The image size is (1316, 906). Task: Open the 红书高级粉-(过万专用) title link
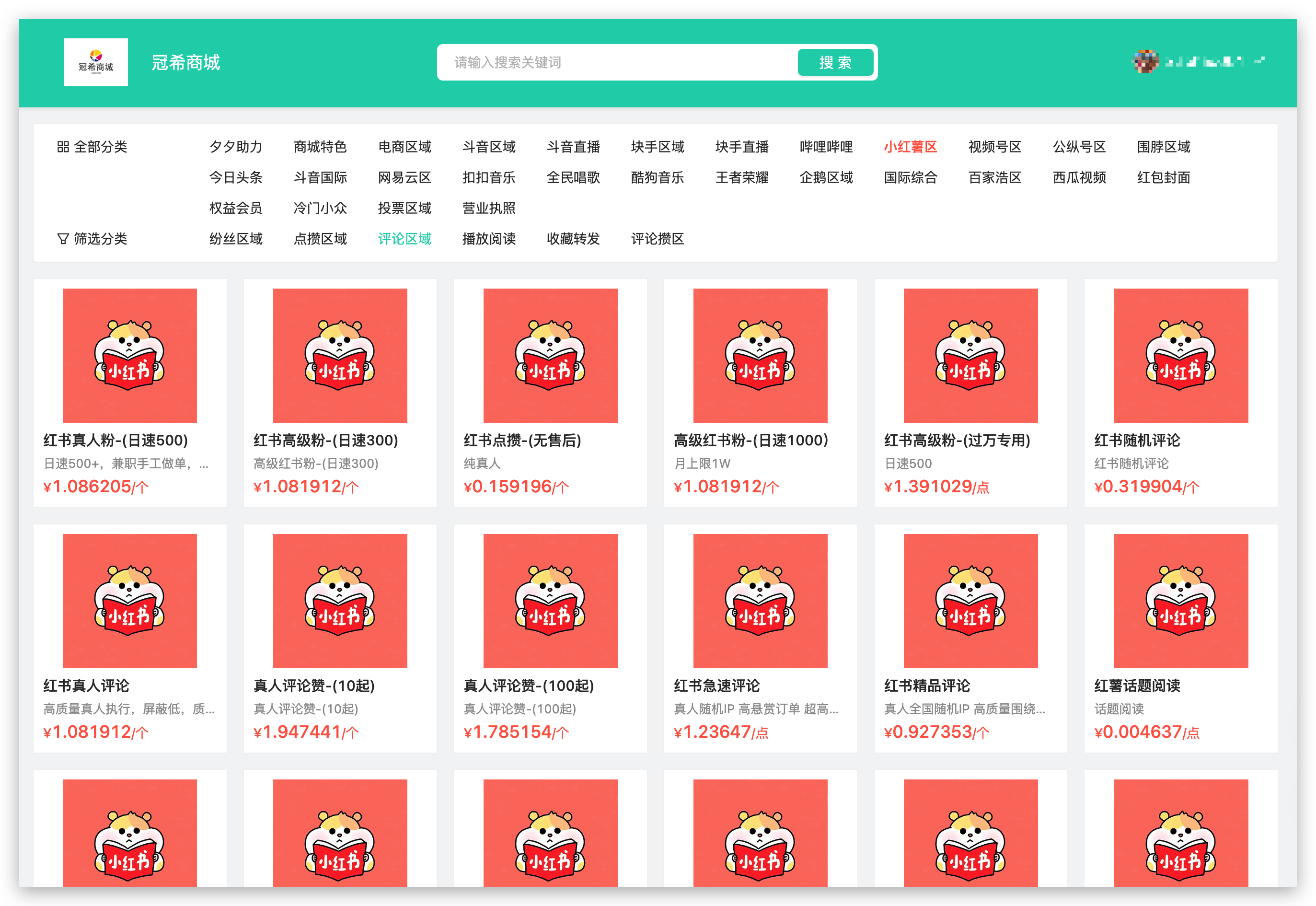coord(957,441)
